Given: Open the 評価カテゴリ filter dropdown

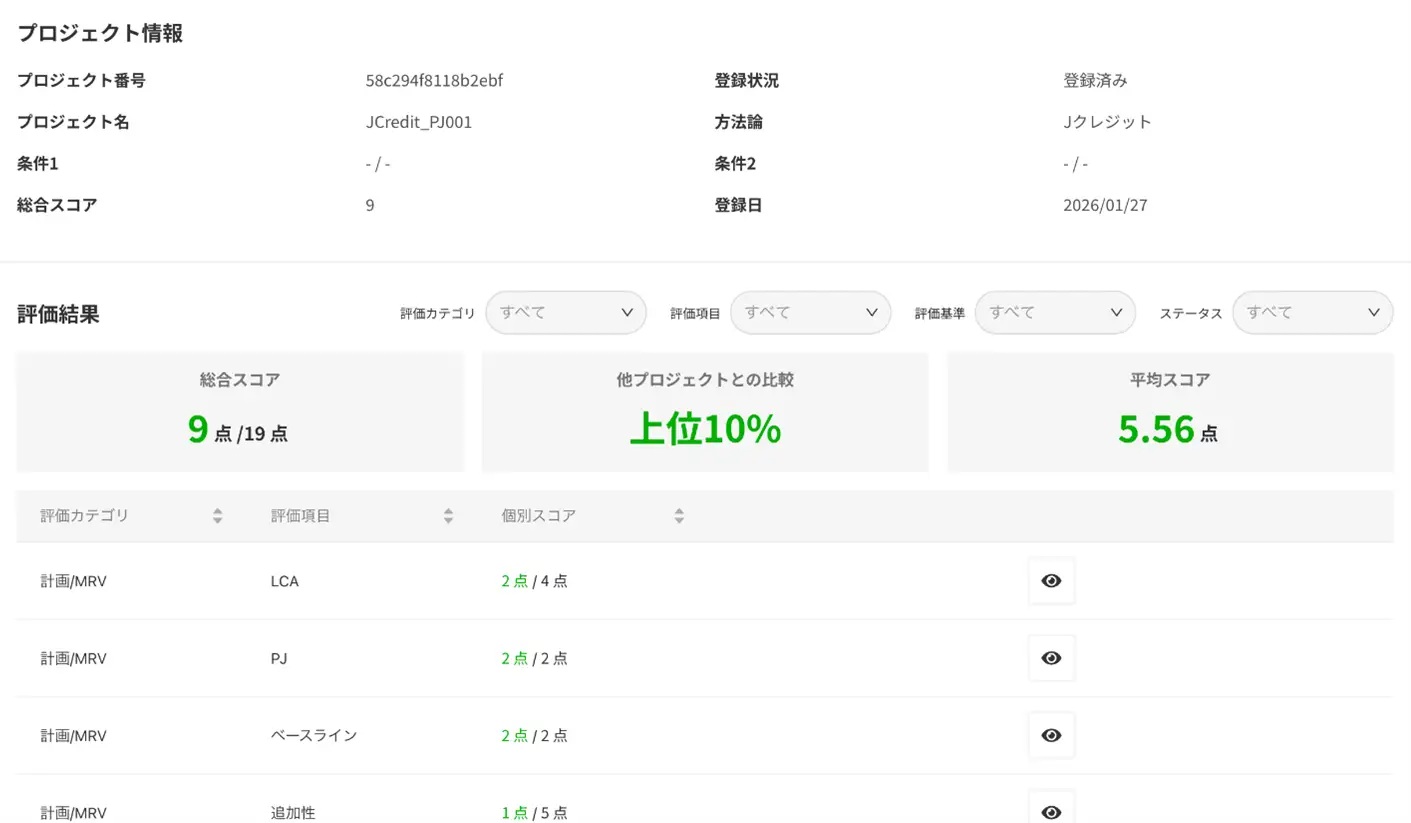Looking at the screenshot, I should click(x=566, y=312).
